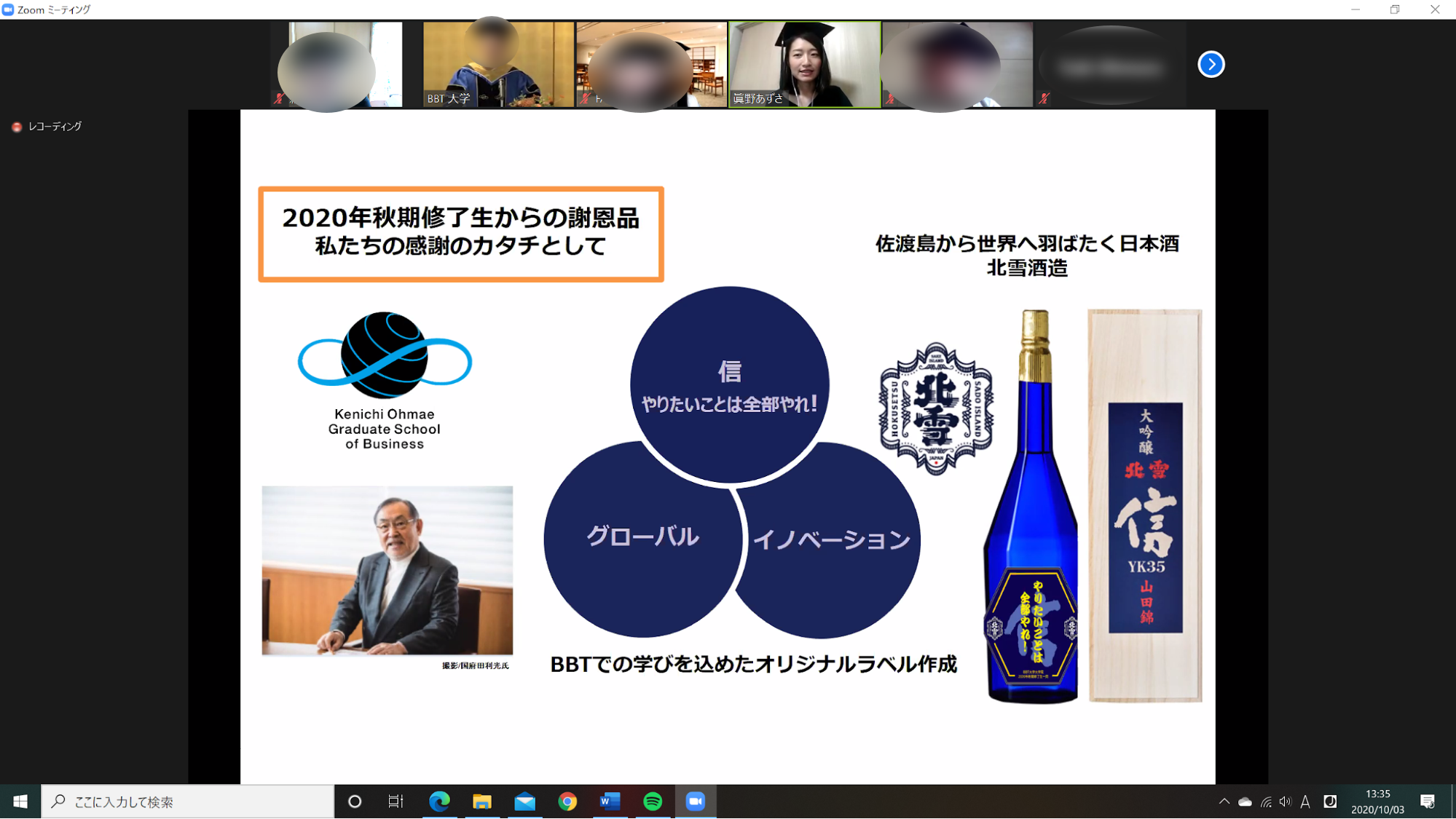Click the 2020年秋期修了生からの謝恩品 slide title box
This screenshot has height=819, width=1456.
point(461,234)
